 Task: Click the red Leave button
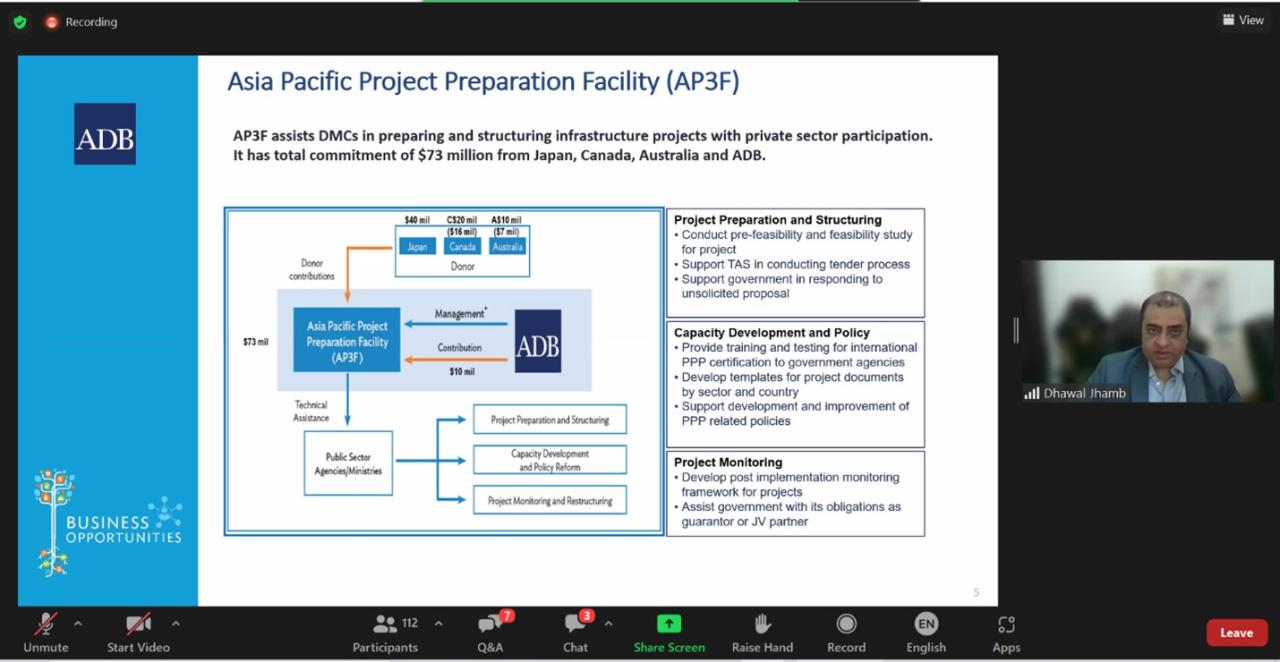point(1236,632)
